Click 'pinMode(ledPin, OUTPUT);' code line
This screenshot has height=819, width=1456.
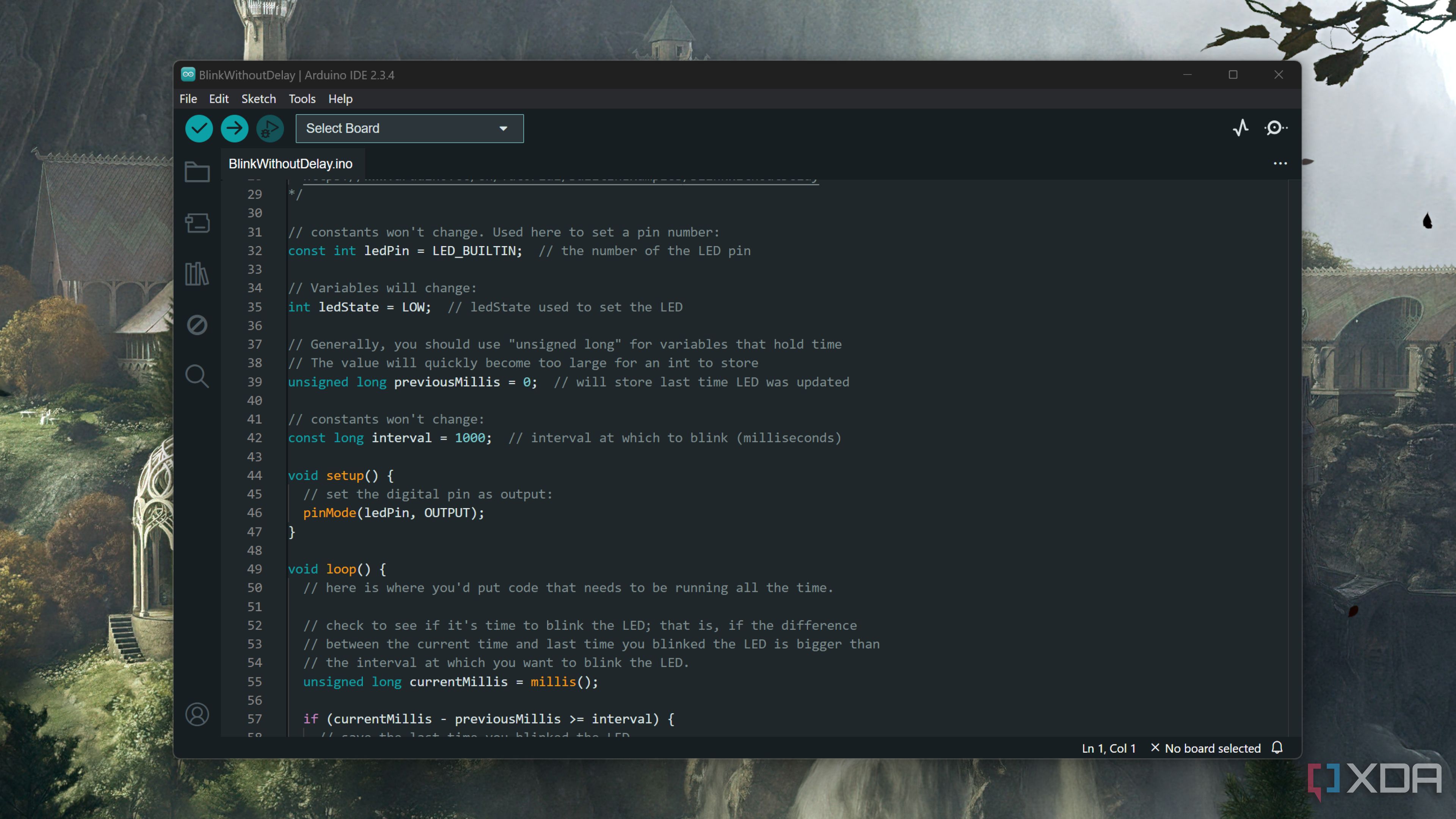[x=394, y=513]
